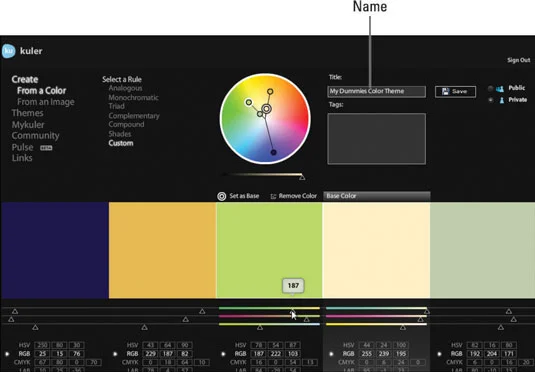Viewport: 535px width, 372px height.
Task: Click RGB value 239 under cream swatch
Action: tap(384, 354)
